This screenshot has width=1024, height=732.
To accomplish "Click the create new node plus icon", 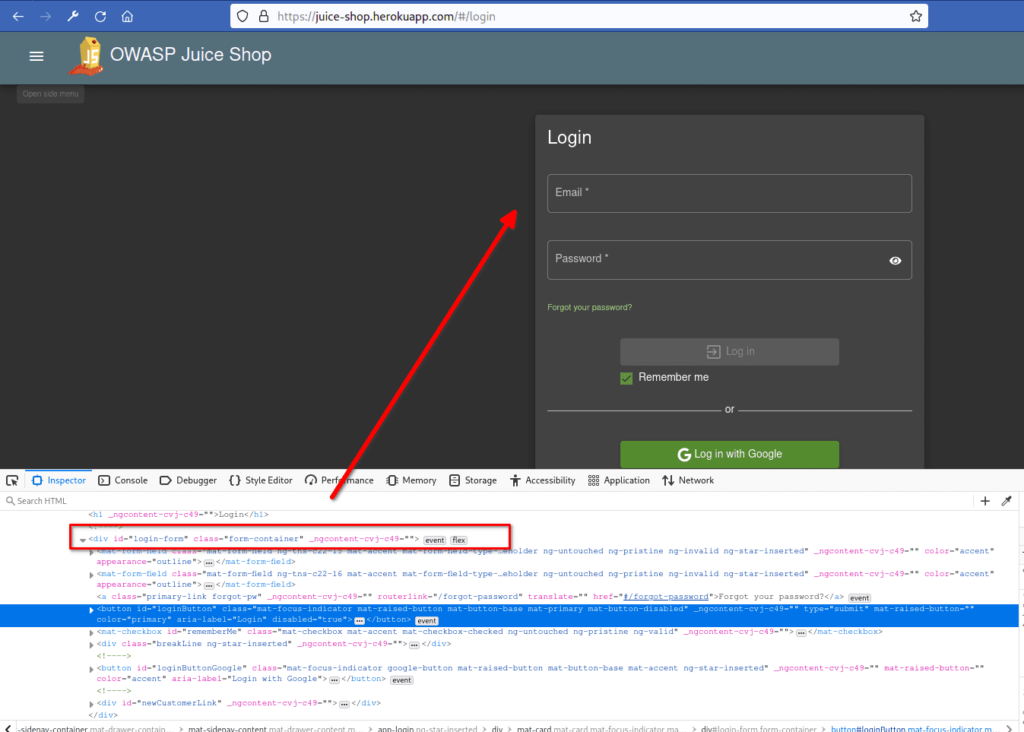I will [985, 500].
